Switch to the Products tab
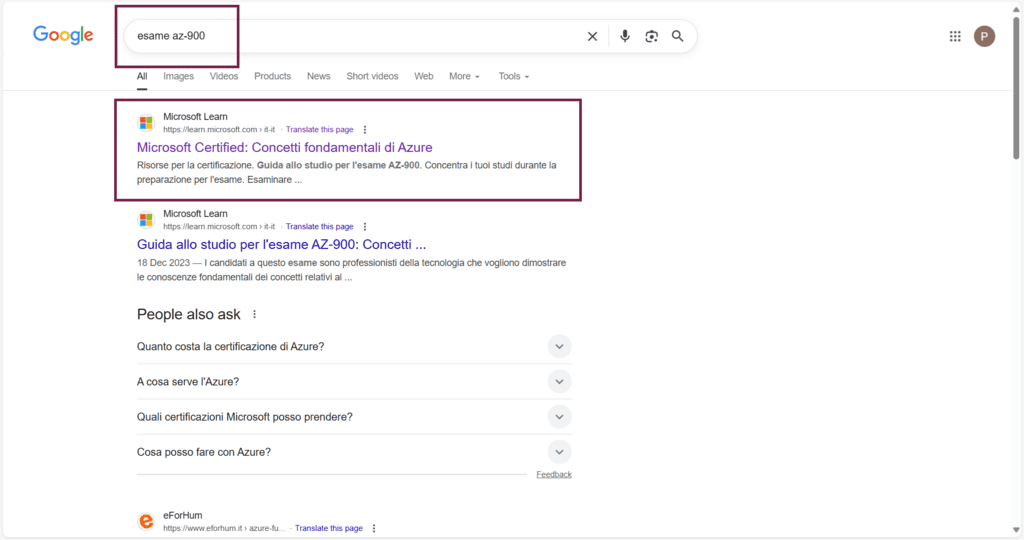The height and width of the screenshot is (540, 1024). (272, 76)
